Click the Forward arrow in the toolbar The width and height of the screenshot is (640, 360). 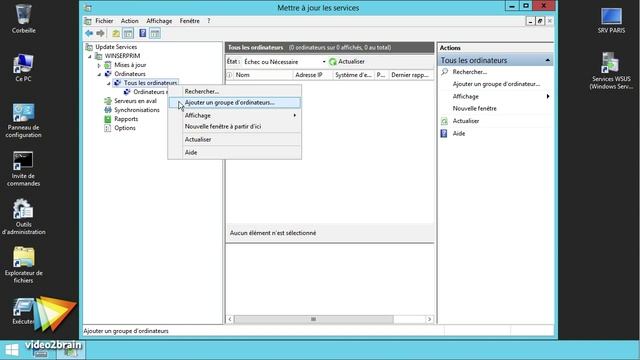pyautogui.click(x=100, y=33)
